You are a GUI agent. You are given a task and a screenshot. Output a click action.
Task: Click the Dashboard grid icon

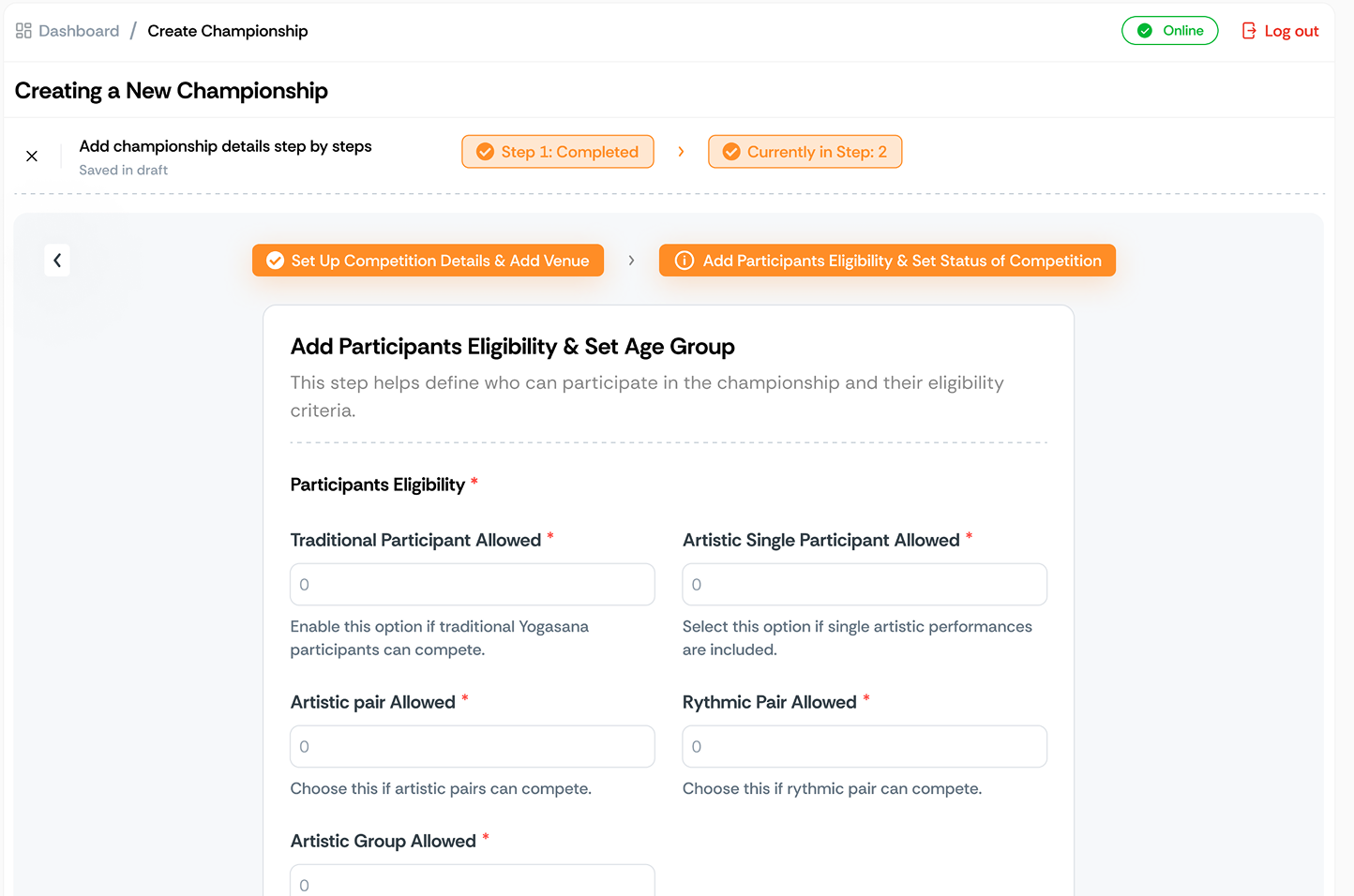click(x=23, y=31)
